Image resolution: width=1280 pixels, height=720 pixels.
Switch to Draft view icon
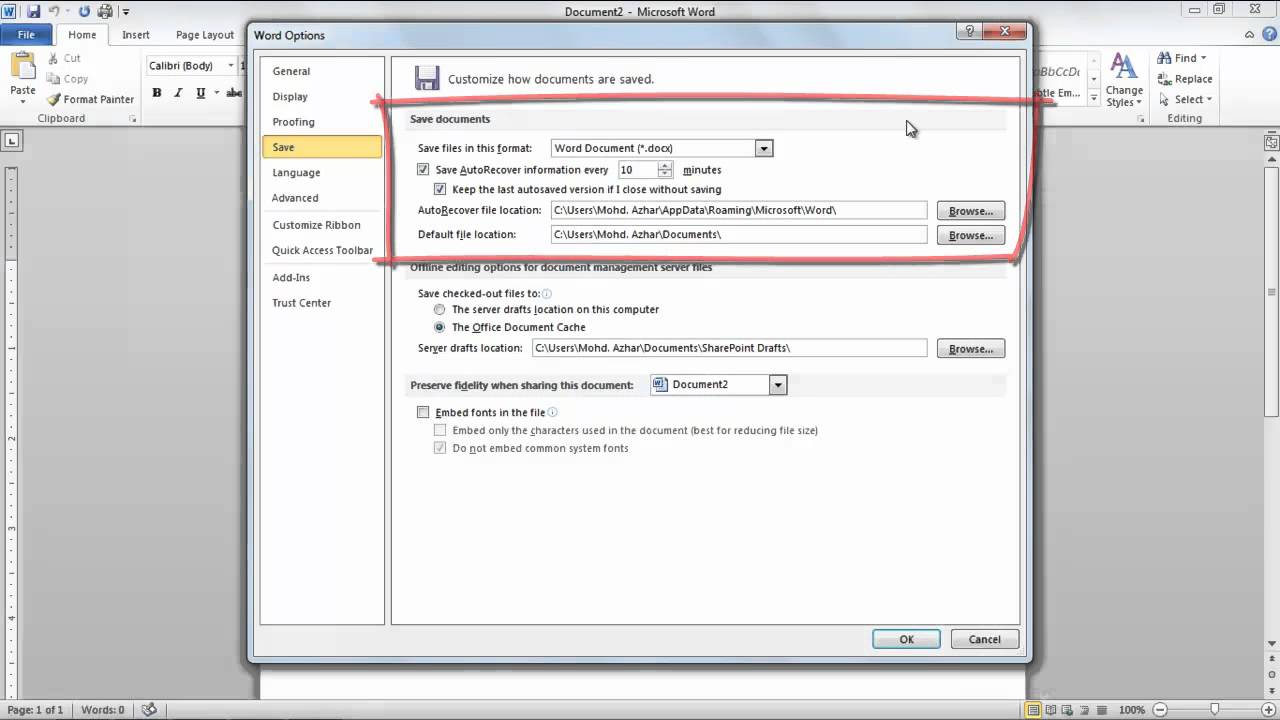tap(1104, 710)
